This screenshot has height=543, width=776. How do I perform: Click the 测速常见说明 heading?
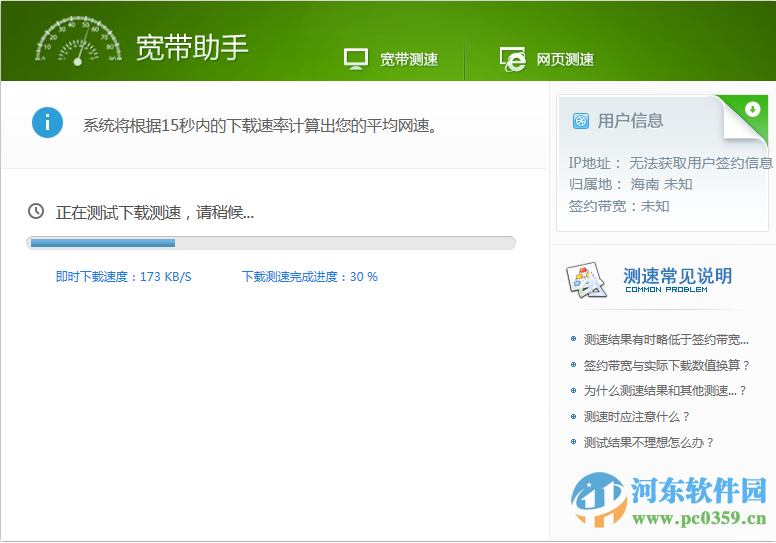[x=678, y=276]
